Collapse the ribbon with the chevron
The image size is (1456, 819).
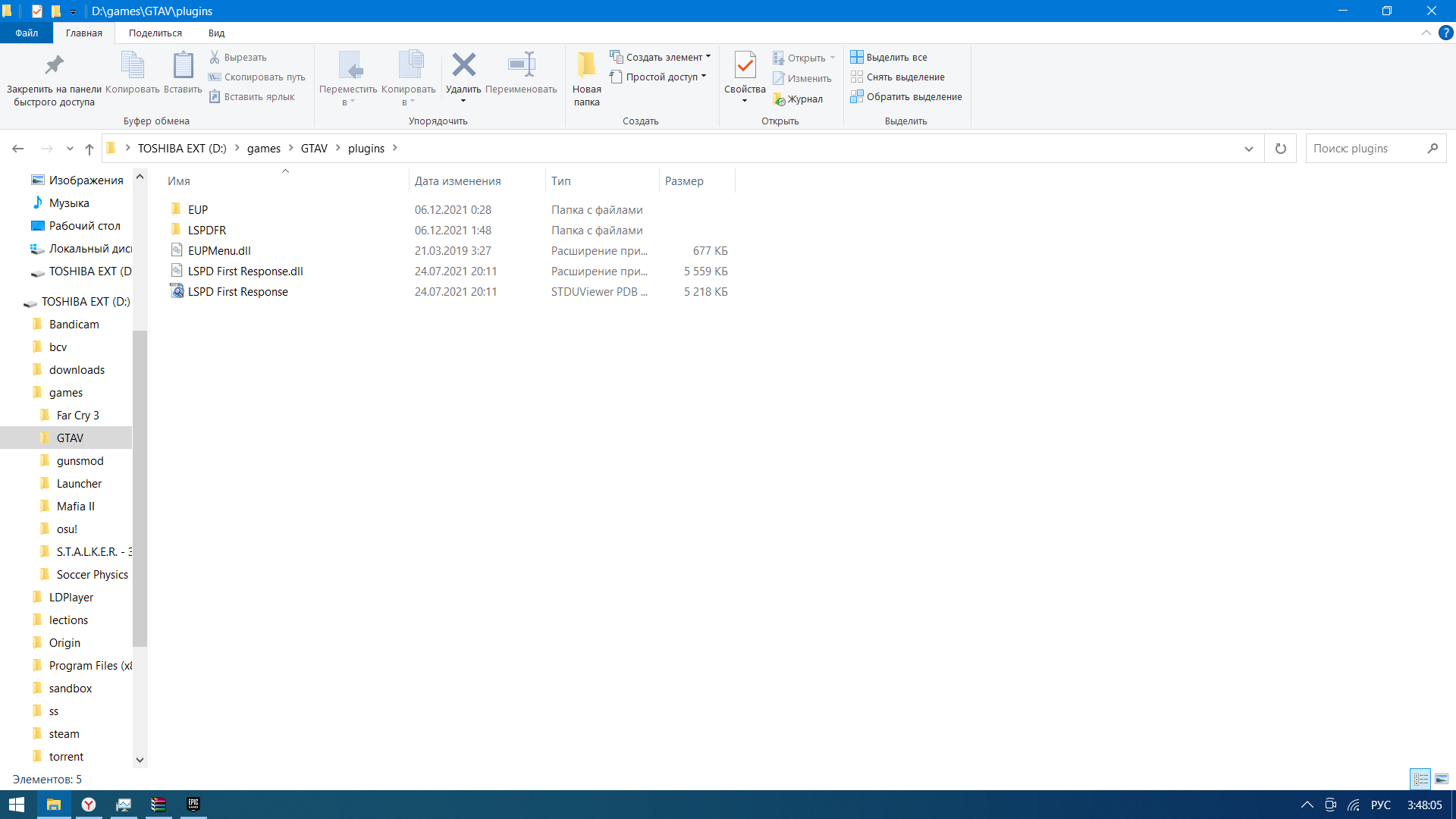1426,33
